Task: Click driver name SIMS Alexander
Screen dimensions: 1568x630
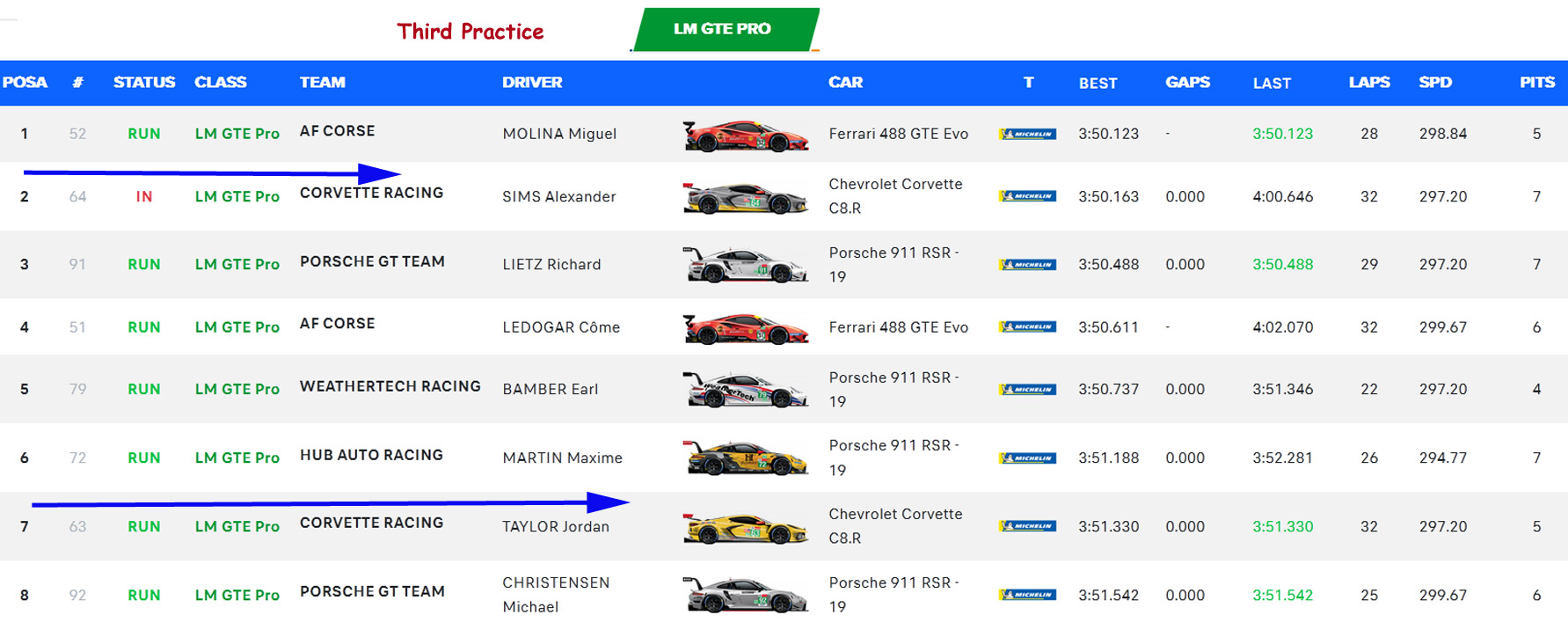Action: click(558, 196)
